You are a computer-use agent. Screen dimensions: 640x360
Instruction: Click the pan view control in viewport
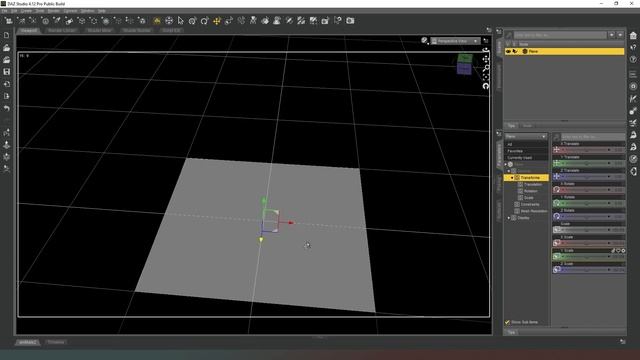[x=486, y=60]
